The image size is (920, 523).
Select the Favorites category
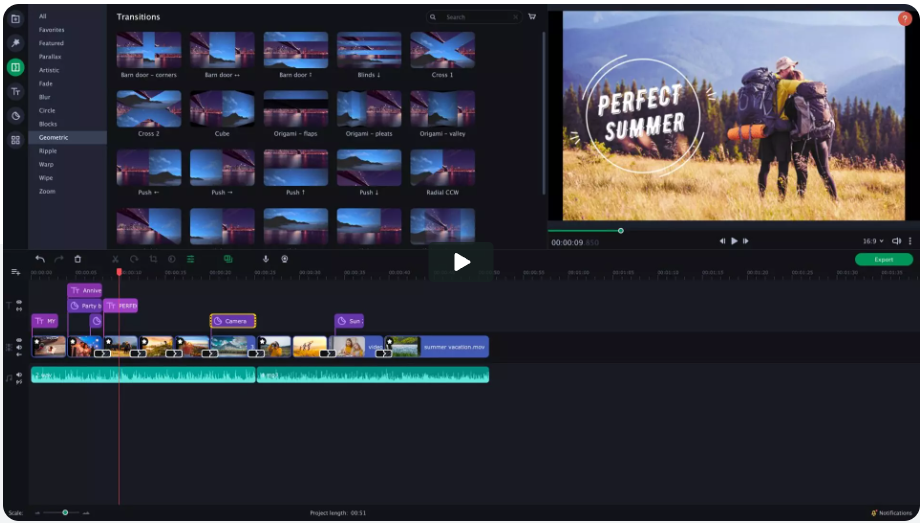[52, 30]
